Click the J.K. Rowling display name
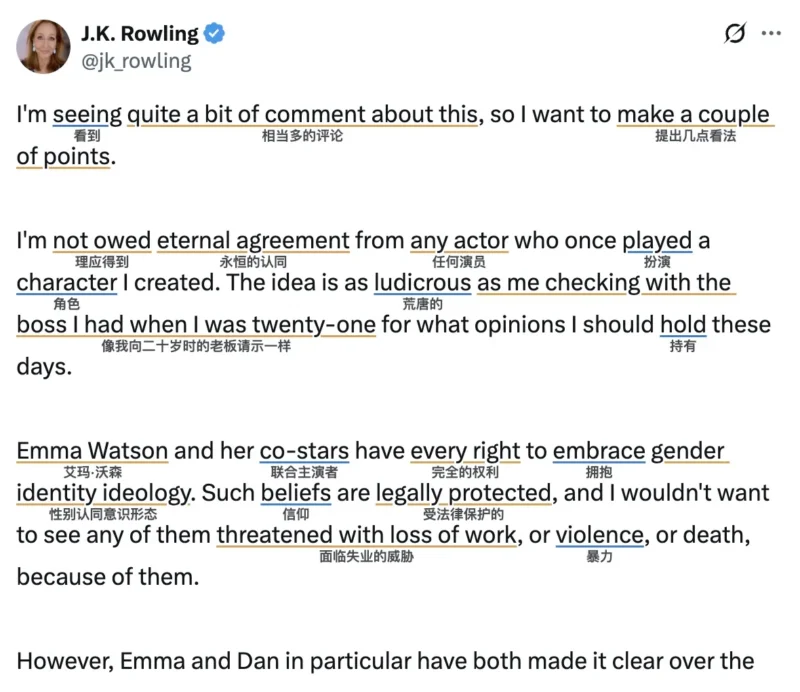Screen dimensions: 800x692 [x=140, y=34]
